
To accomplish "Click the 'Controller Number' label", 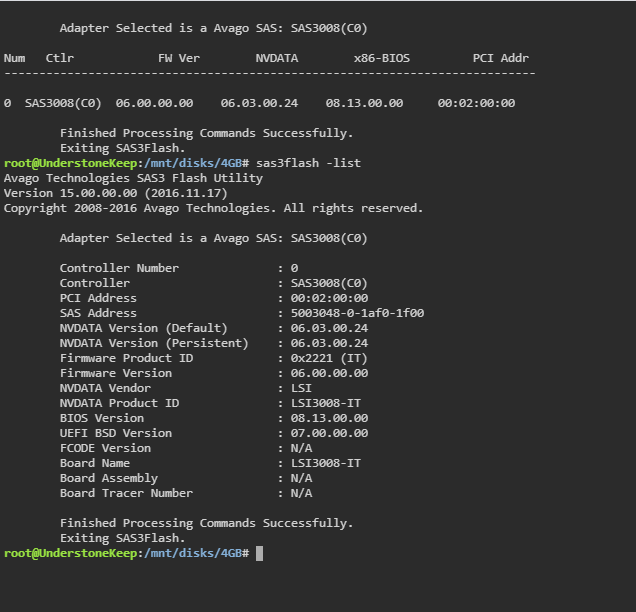I will tap(119, 268).
